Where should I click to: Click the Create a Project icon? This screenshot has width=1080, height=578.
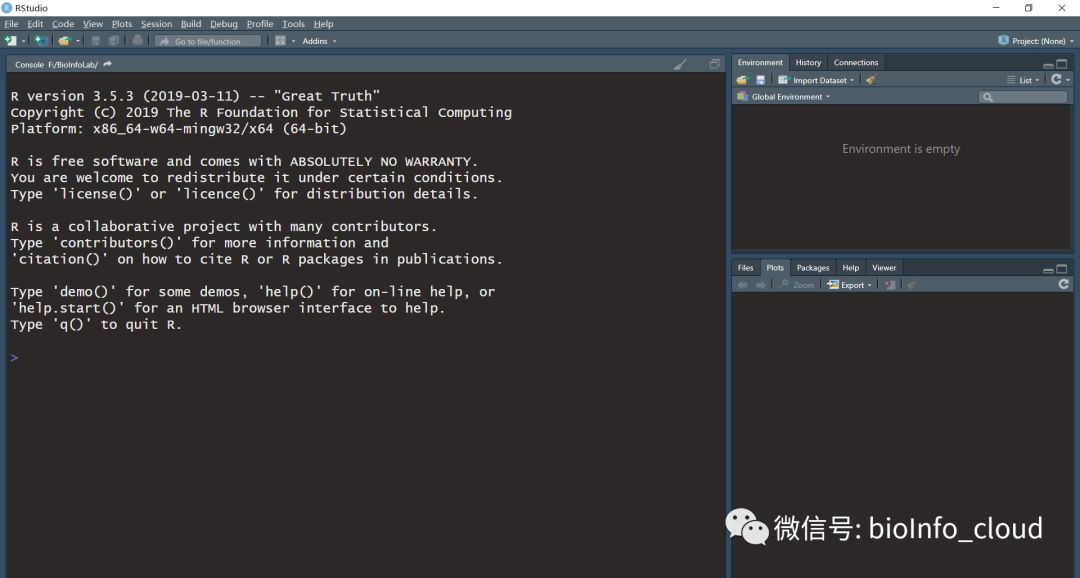click(x=41, y=41)
